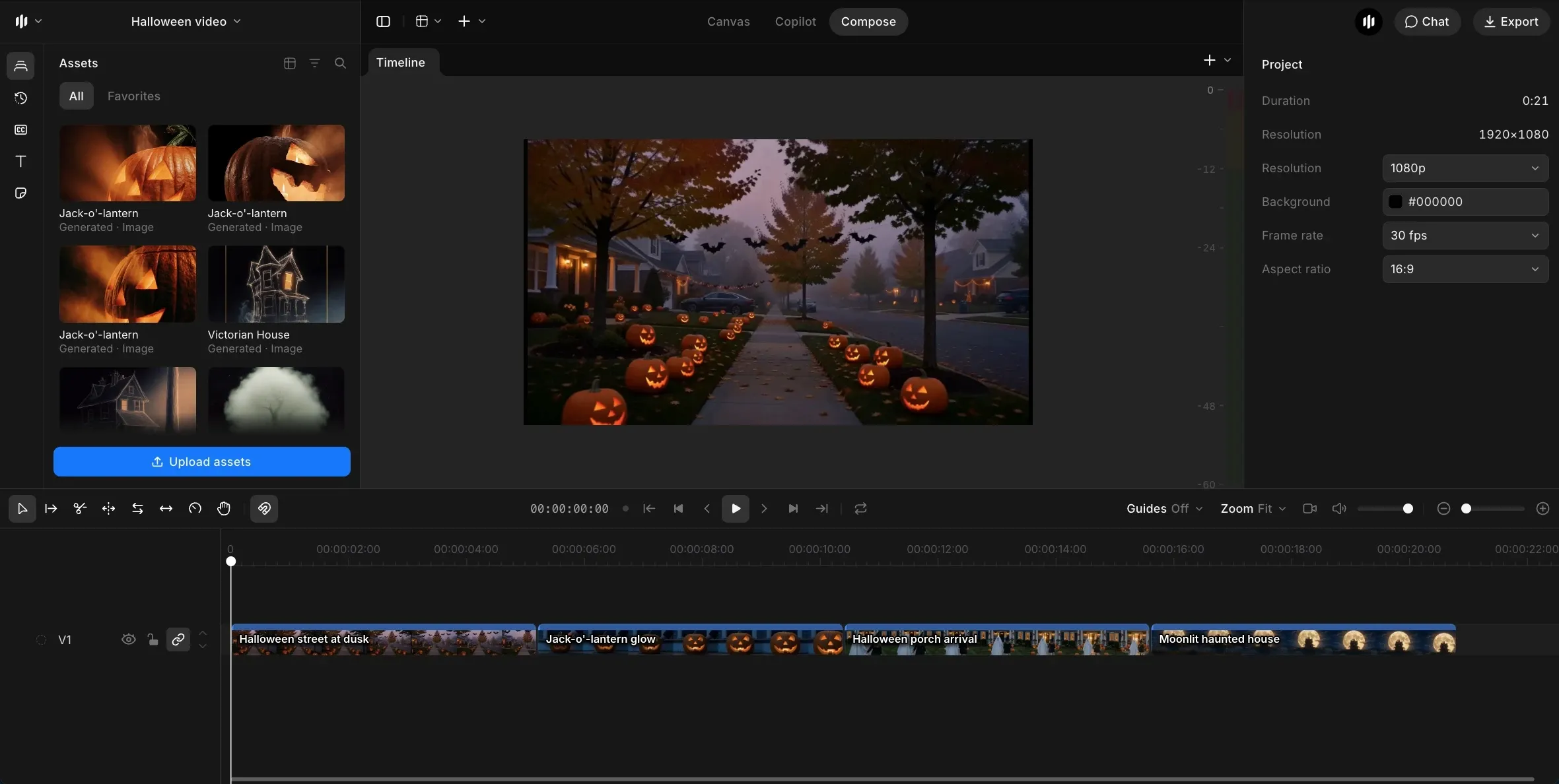Mute the audio volume

(x=1338, y=509)
